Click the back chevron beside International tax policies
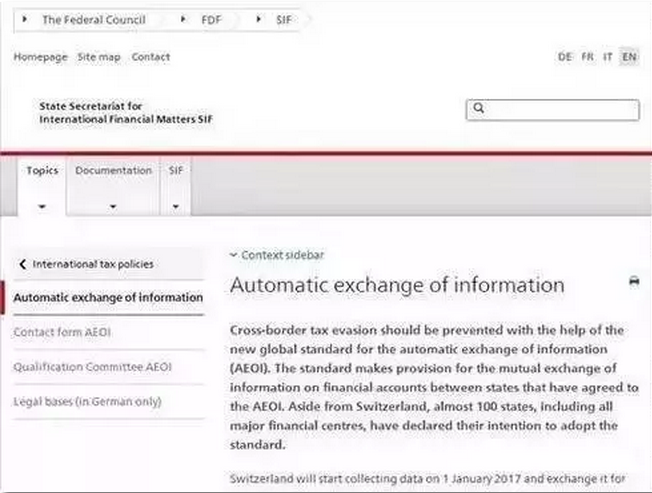The height and width of the screenshot is (493, 652). pyautogui.click(x=24, y=264)
